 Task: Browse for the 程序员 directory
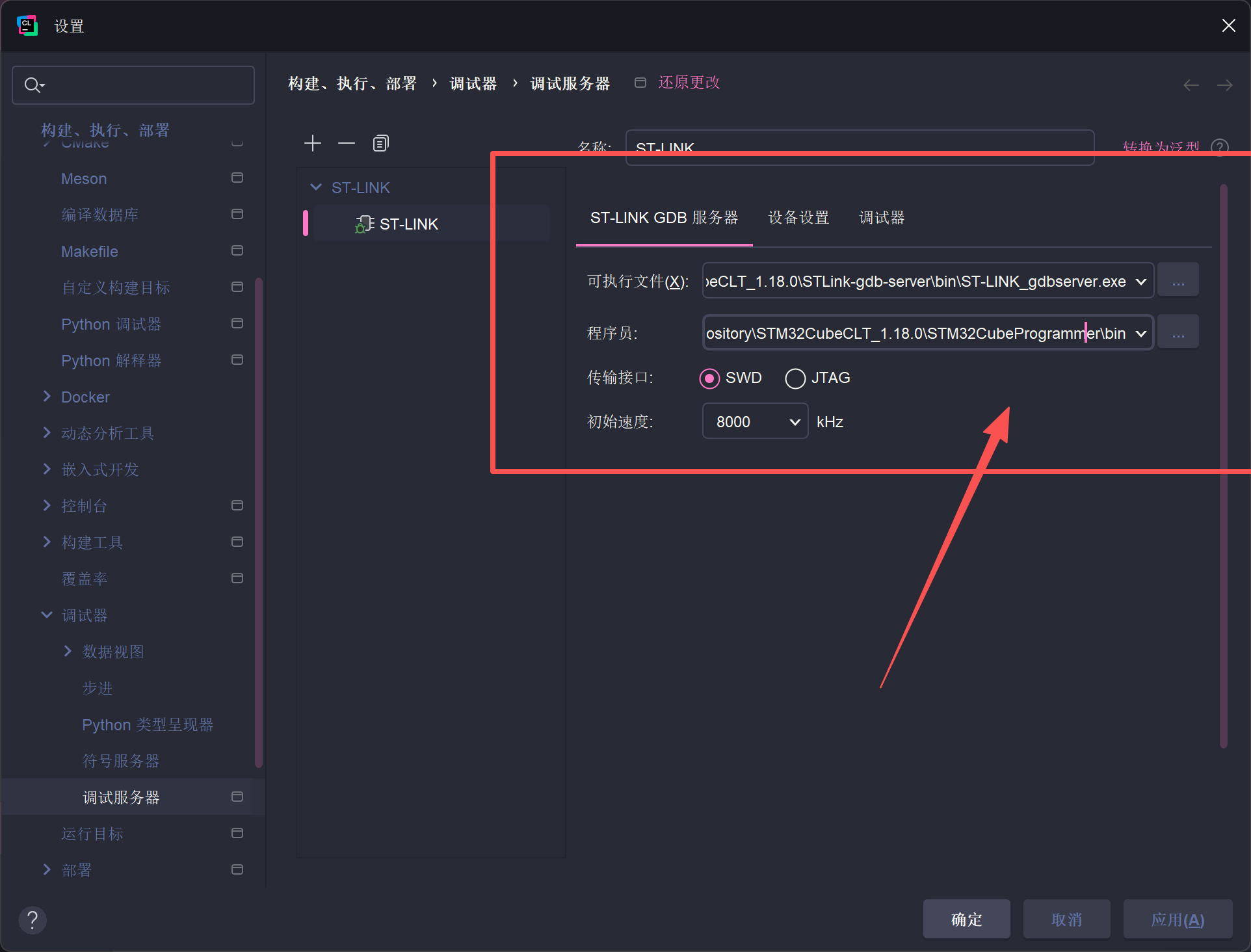[1178, 332]
